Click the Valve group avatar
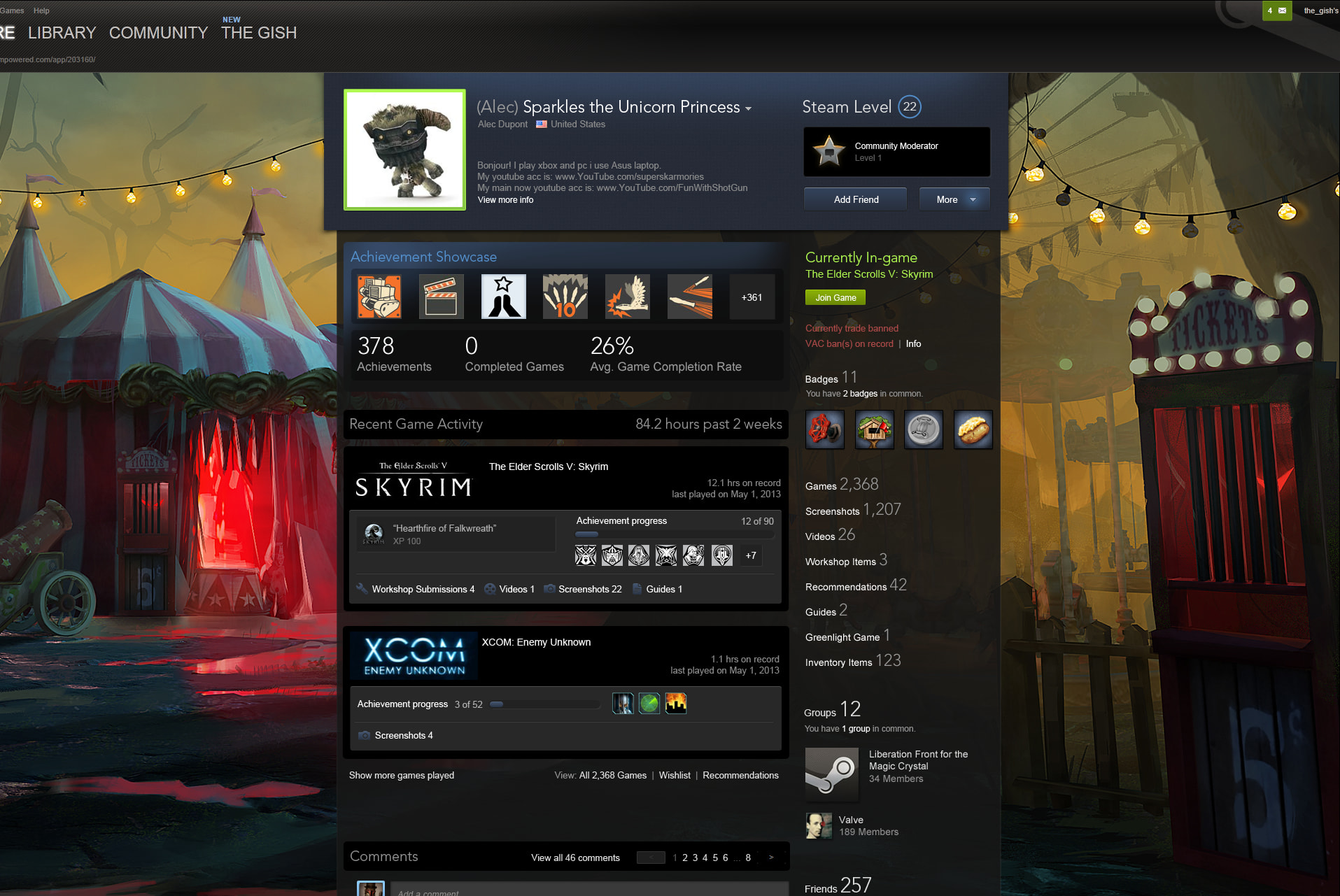 coord(819,826)
